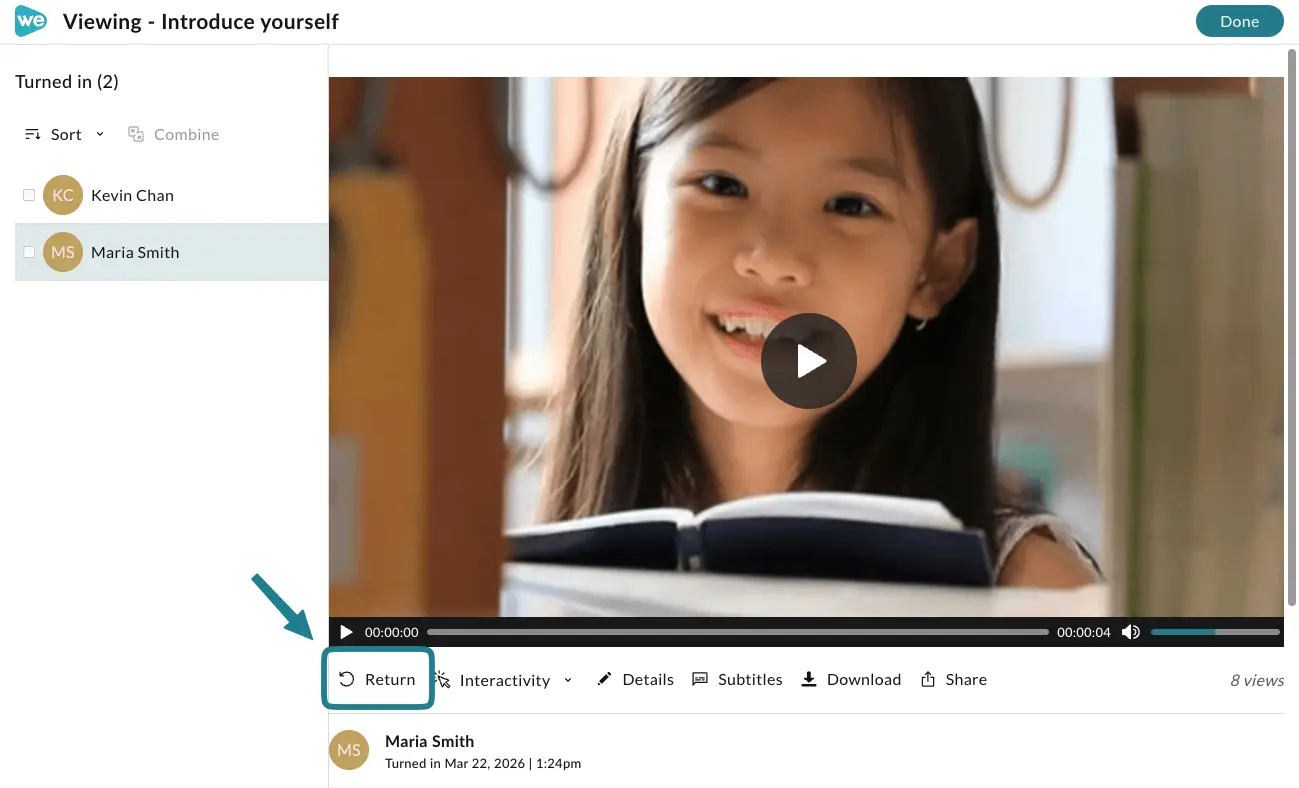The width and height of the screenshot is (1299, 788).
Task: Open Subtitles options
Action: (x=737, y=679)
